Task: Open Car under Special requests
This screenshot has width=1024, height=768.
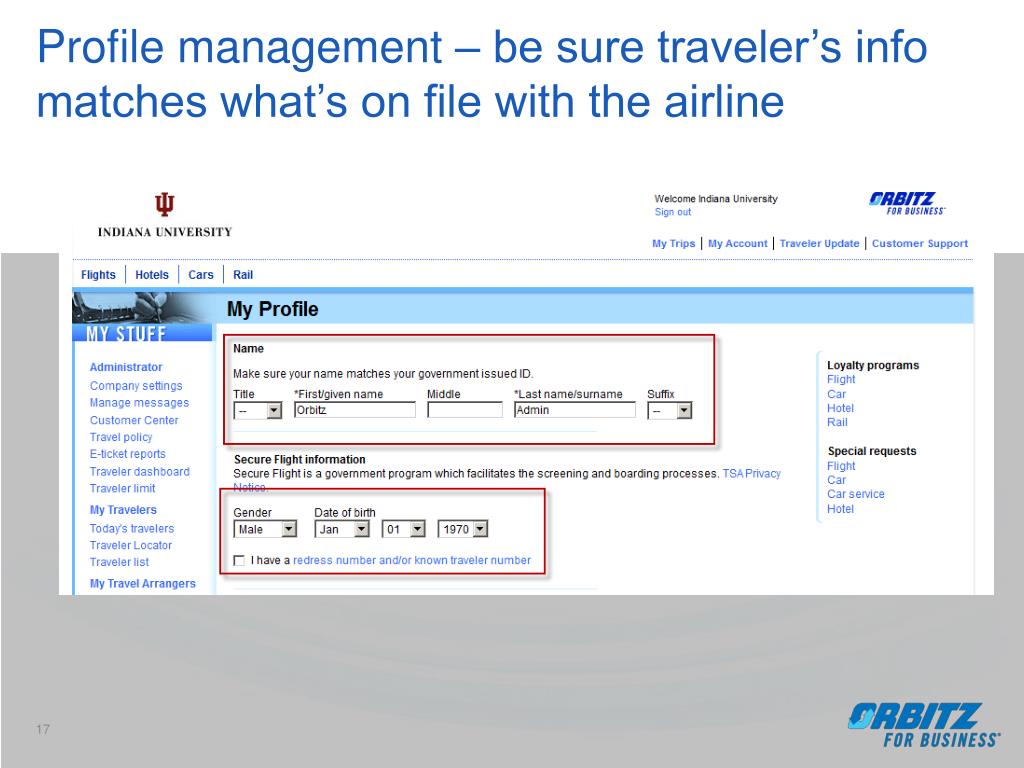Action: tap(836, 480)
